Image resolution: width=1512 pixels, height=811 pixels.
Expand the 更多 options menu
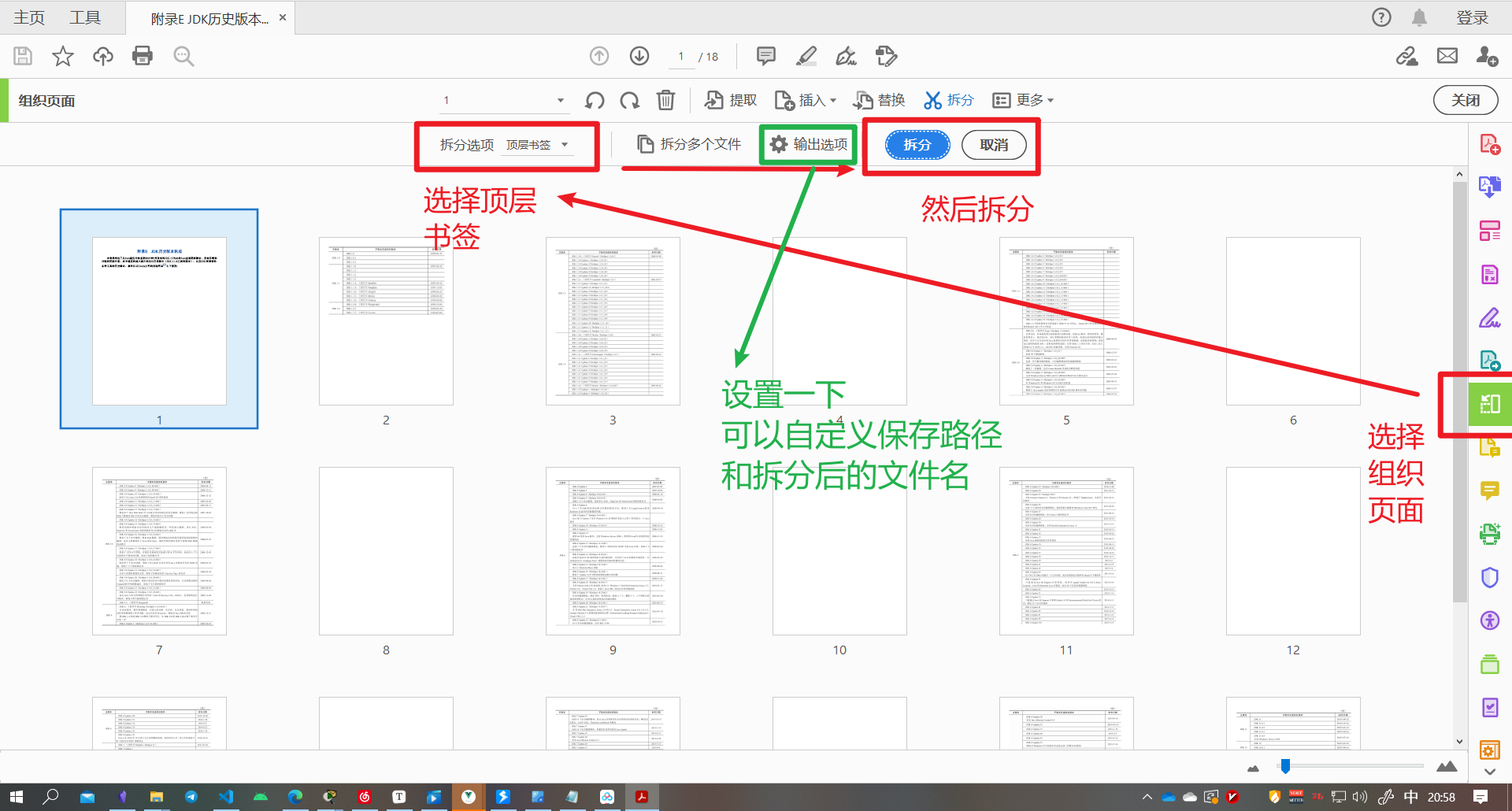click(1023, 100)
